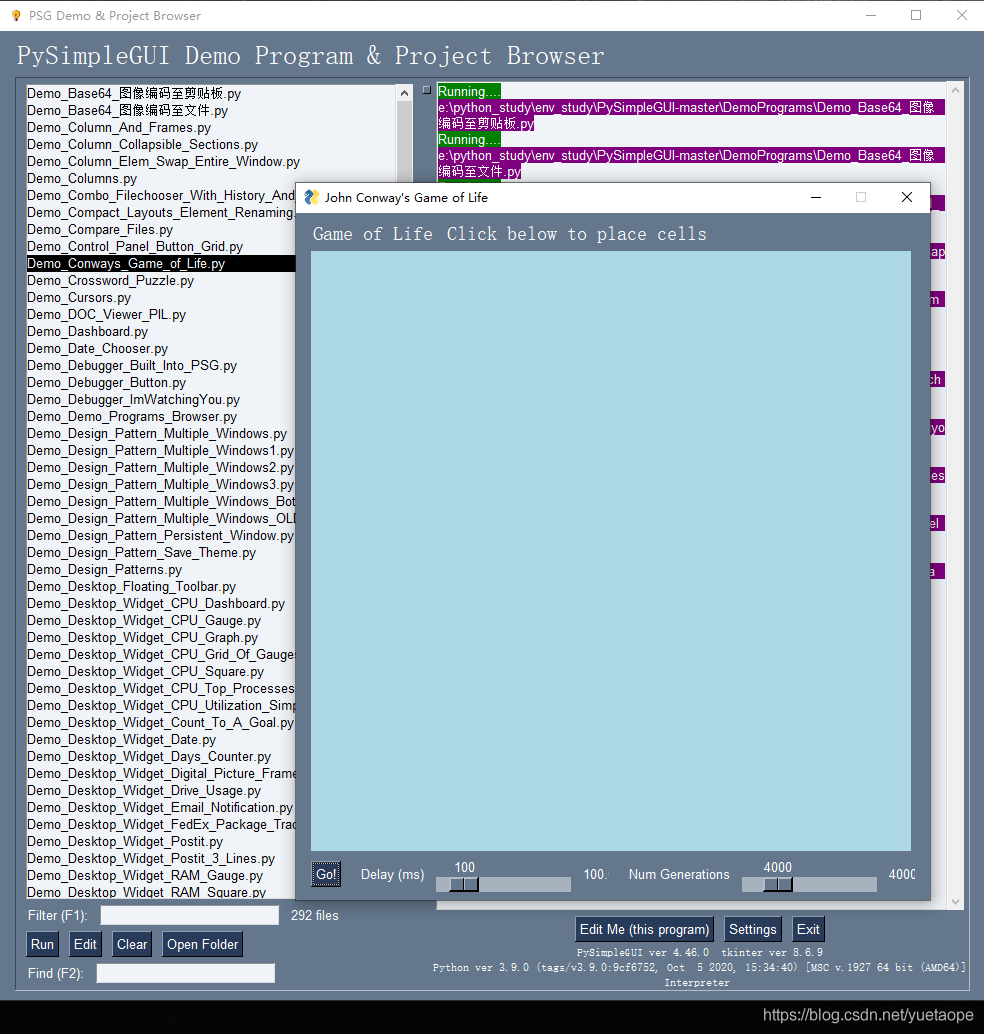The height and width of the screenshot is (1034, 984).
Task: Click the Clear button
Action: coord(132,944)
